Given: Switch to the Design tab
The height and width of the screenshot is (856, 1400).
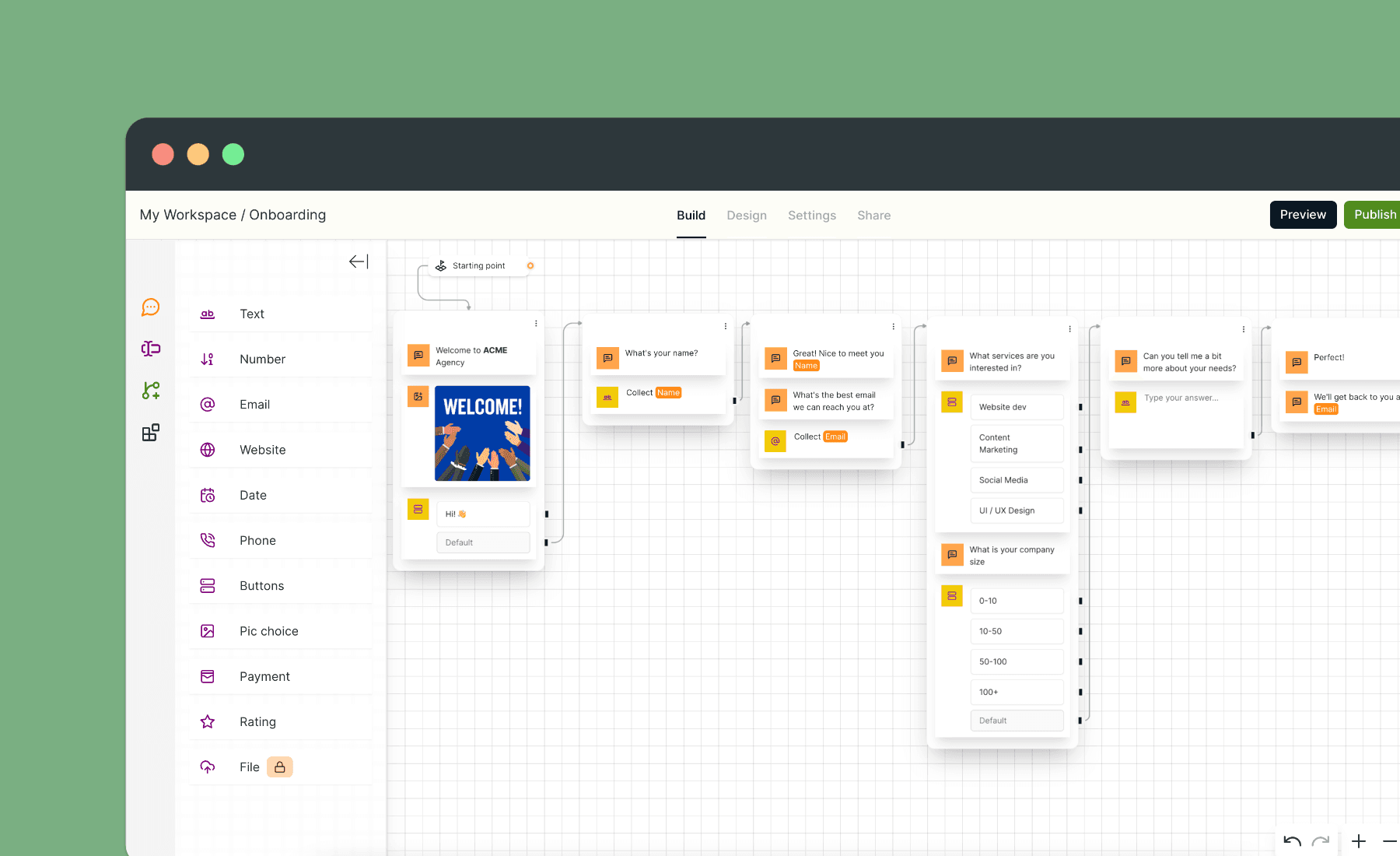Looking at the screenshot, I should [x=747, y=216].
